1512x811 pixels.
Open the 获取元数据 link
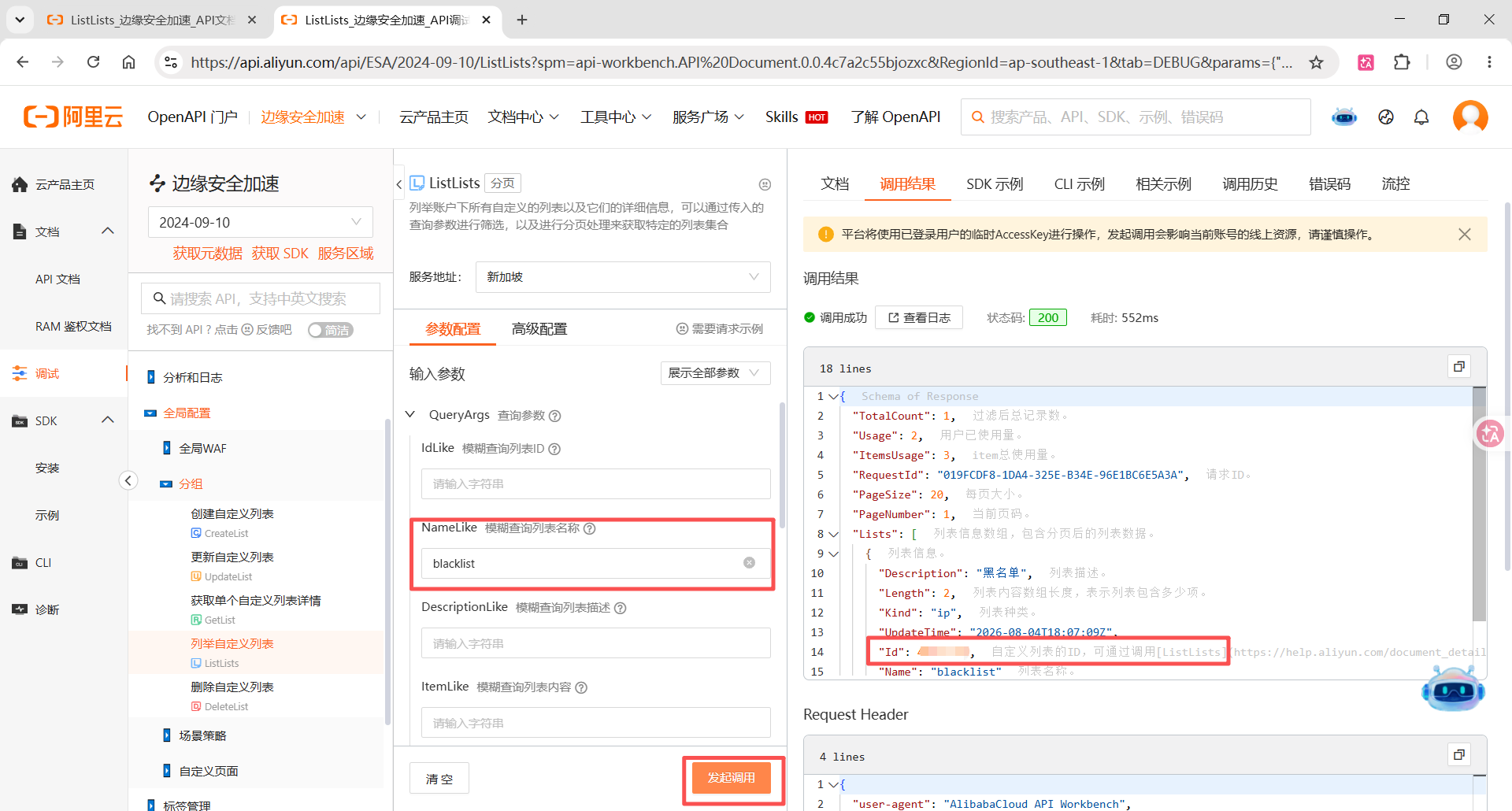pos(208,254)
